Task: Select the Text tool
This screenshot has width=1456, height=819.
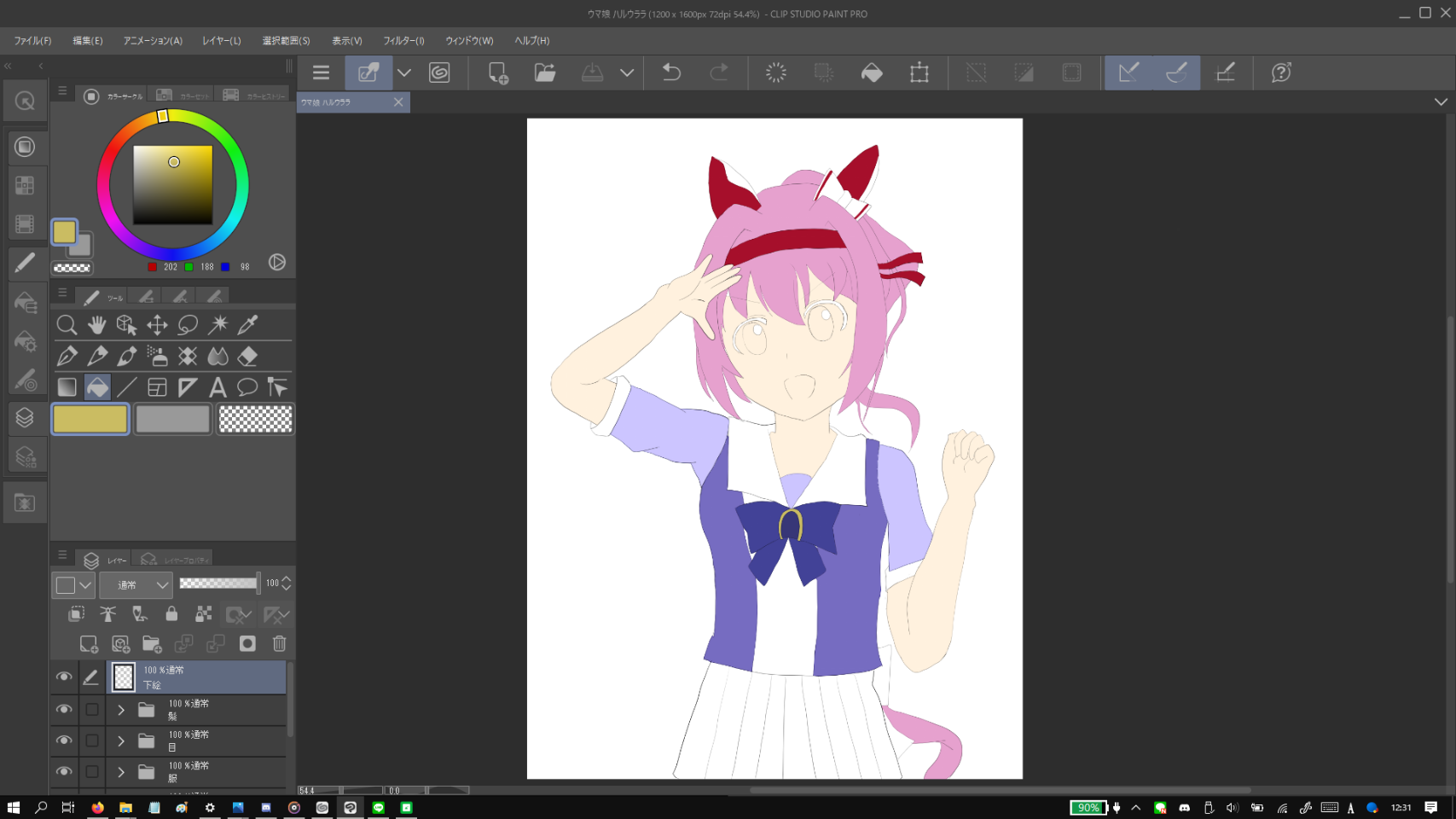Action: 218,387
